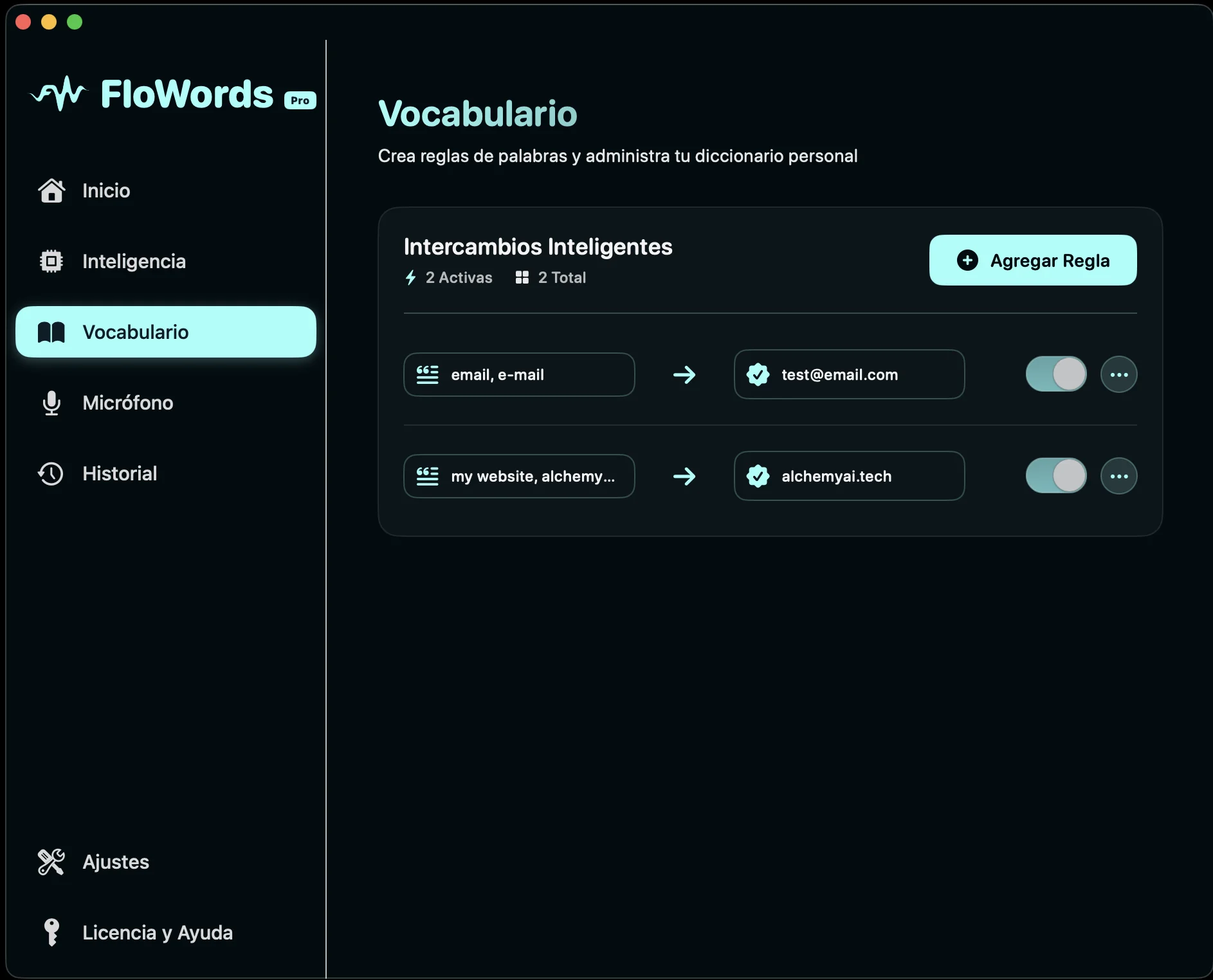Screen dimensions: 1213x980
Task: Click the microphone icon in sidebar
Action: pyautogui.click(x=51, y=403)
